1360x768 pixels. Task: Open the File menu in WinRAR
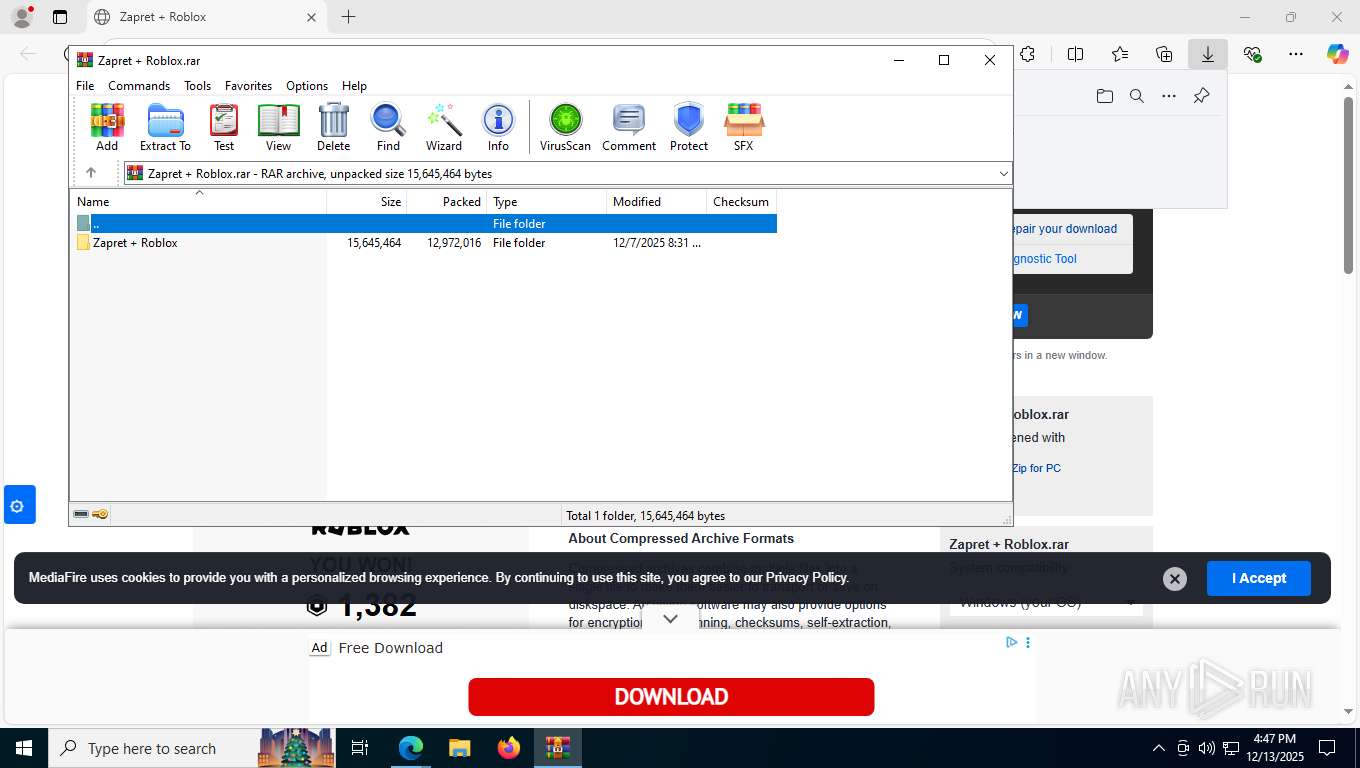85,86
